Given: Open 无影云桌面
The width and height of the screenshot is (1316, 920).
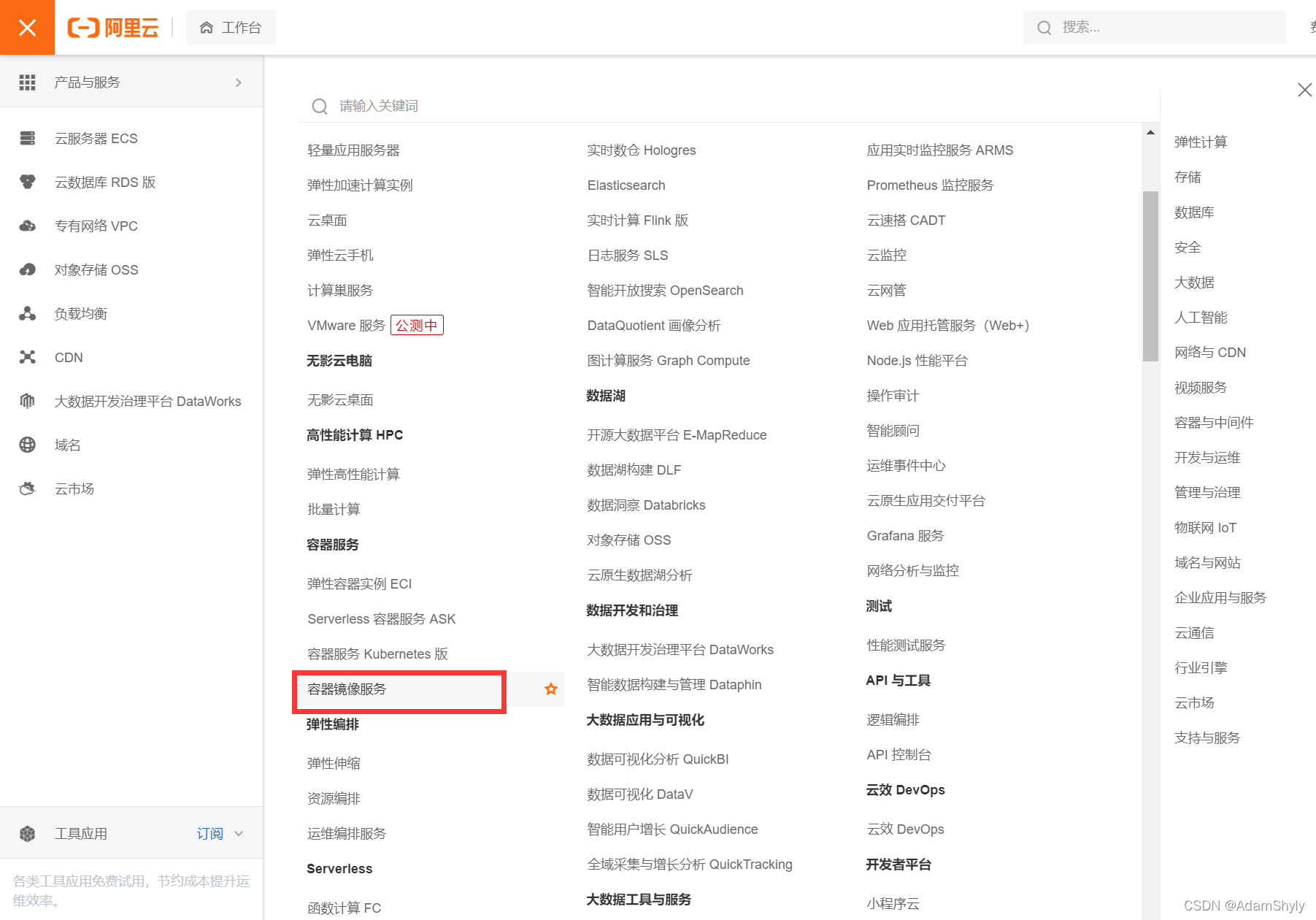Looking at the screenshot, I should pos(340,400).
